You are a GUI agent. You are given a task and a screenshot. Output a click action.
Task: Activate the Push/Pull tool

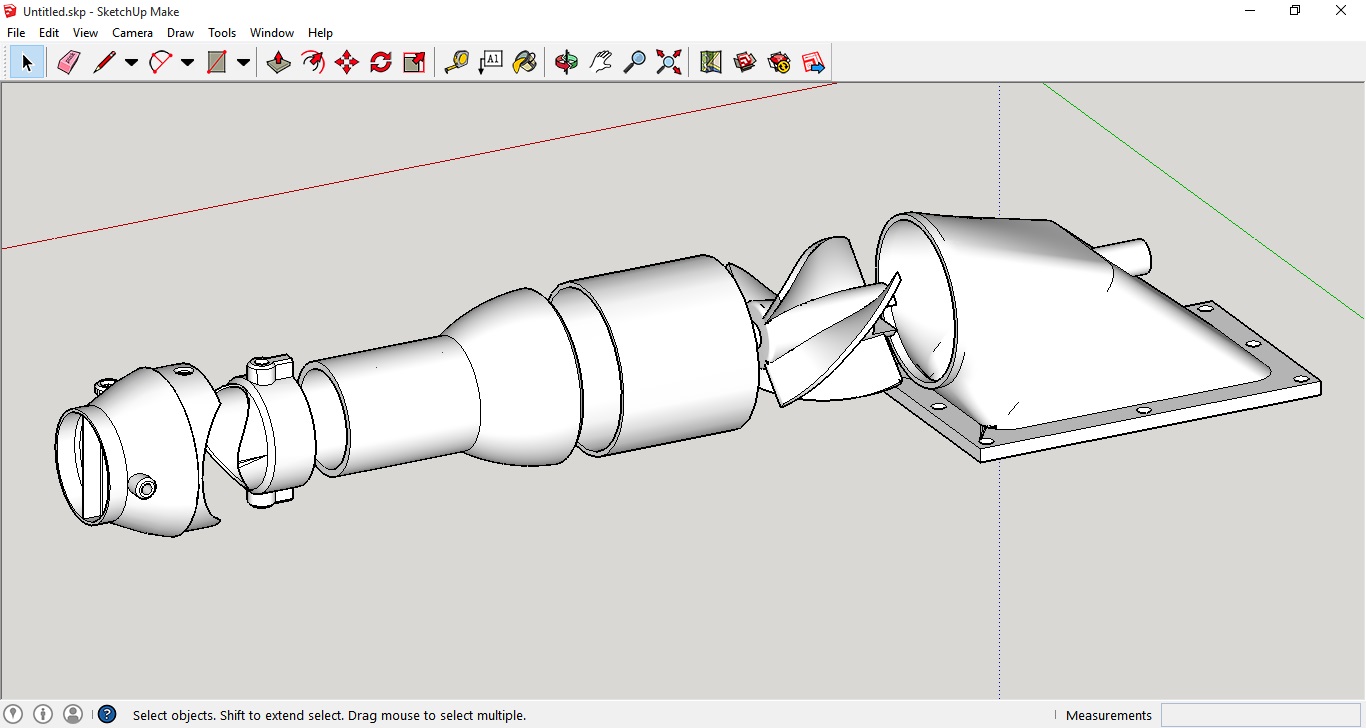point(279,63)
